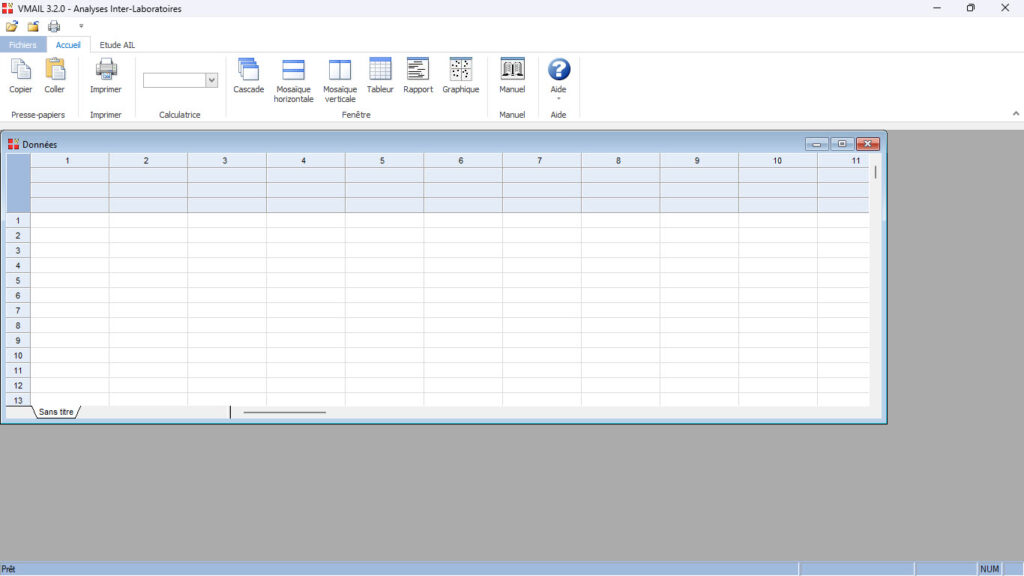The width and height of the screenshot is (1024, 576).
Task: Select Mosaïque verticale window layout
Action: (340, 70)
